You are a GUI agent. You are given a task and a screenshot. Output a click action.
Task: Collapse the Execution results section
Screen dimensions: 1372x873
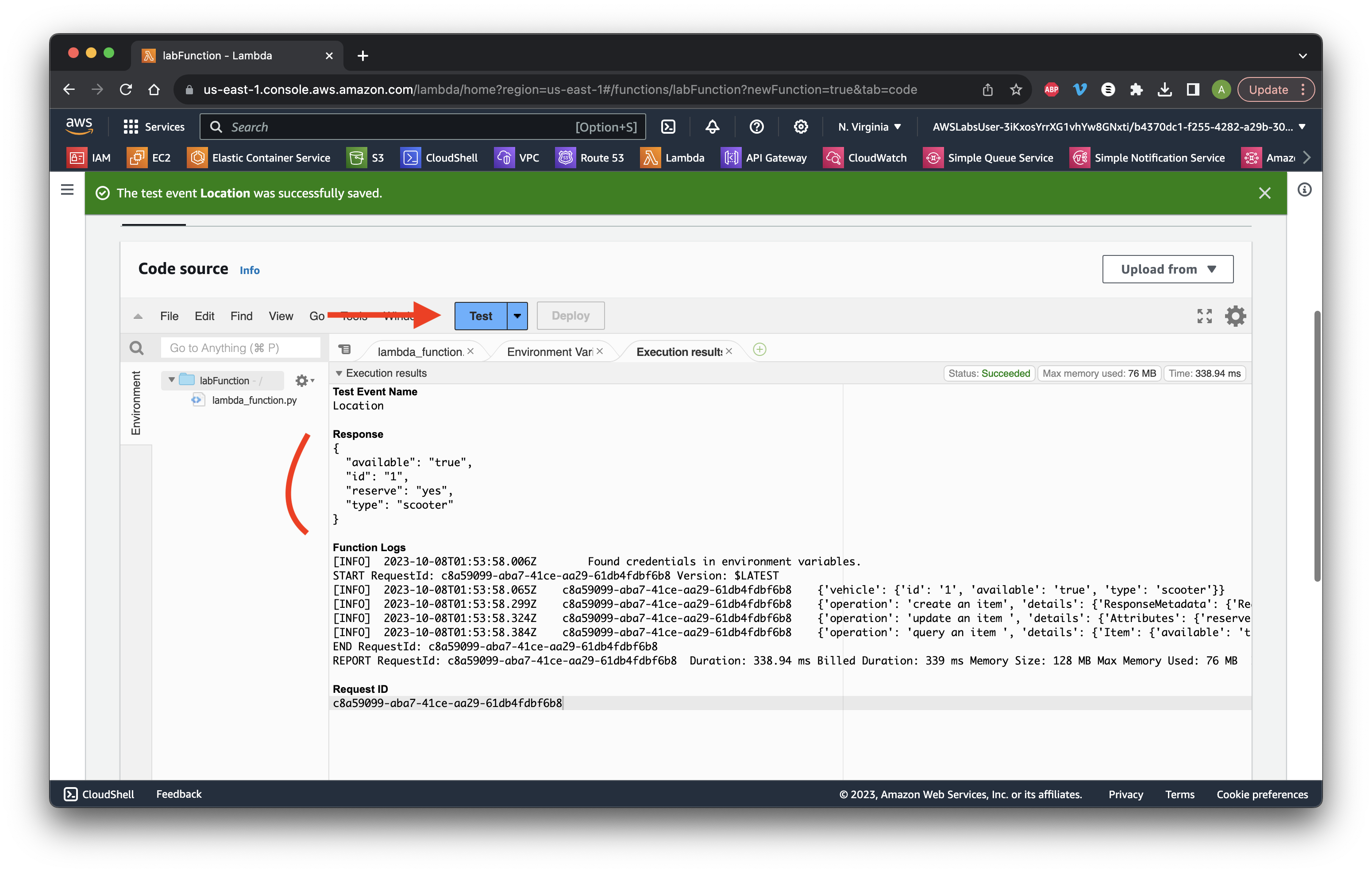[339, 373]
